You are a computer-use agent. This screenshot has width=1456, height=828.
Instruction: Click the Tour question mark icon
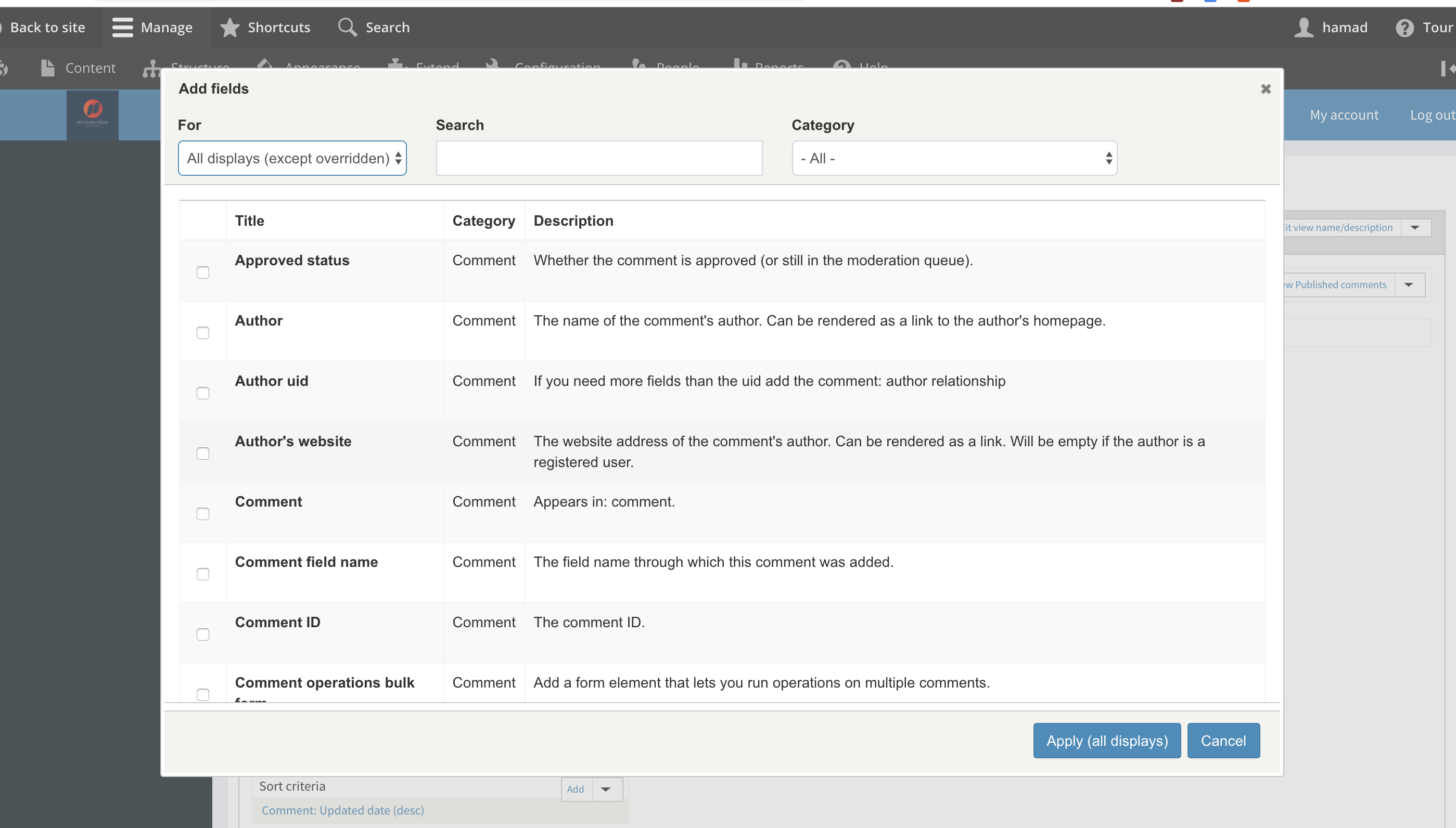pyautogui.click(x=1404, y=27)
